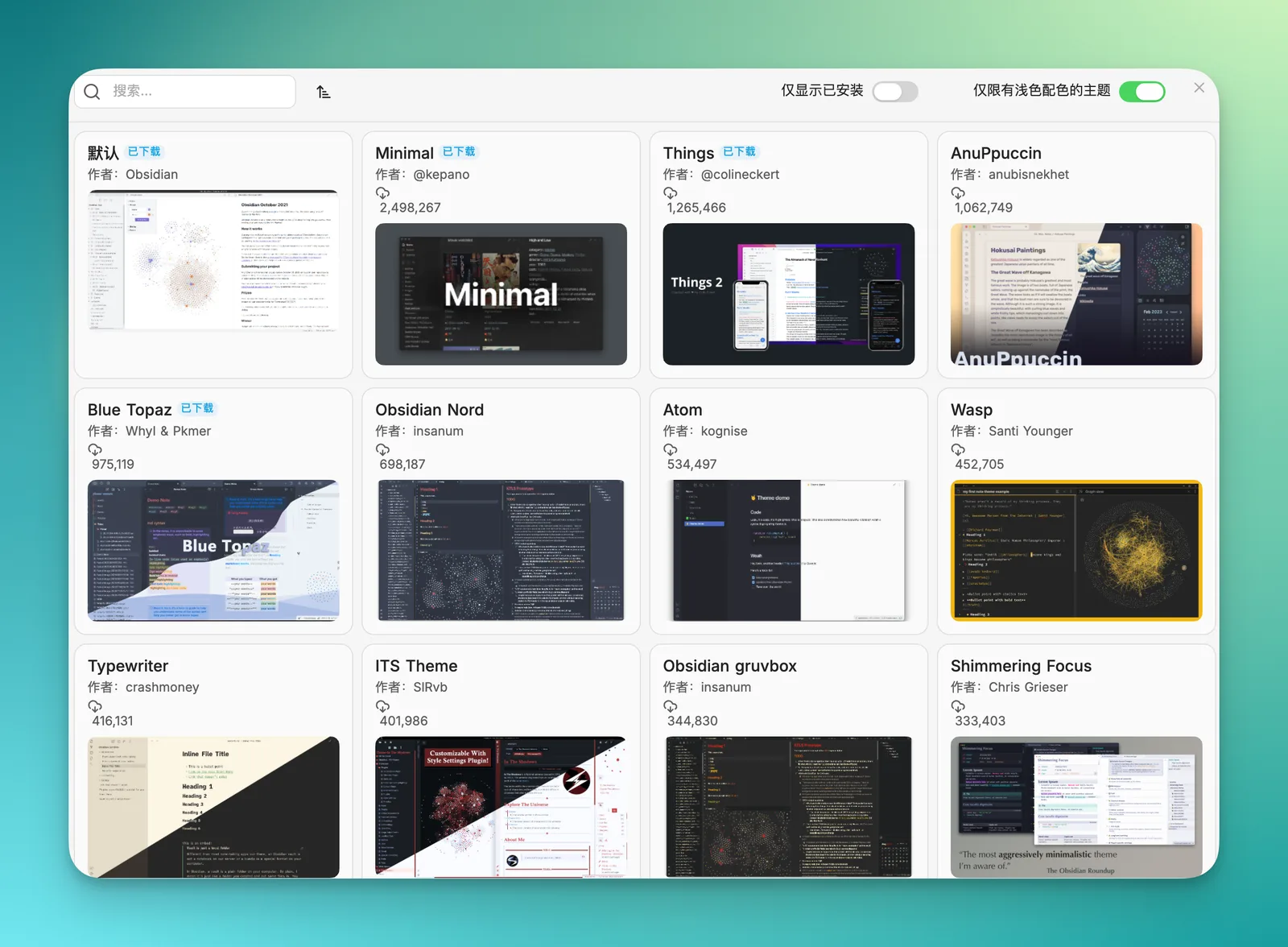Open the Obsidian gruvbox preview image

[x=789, y=807]
